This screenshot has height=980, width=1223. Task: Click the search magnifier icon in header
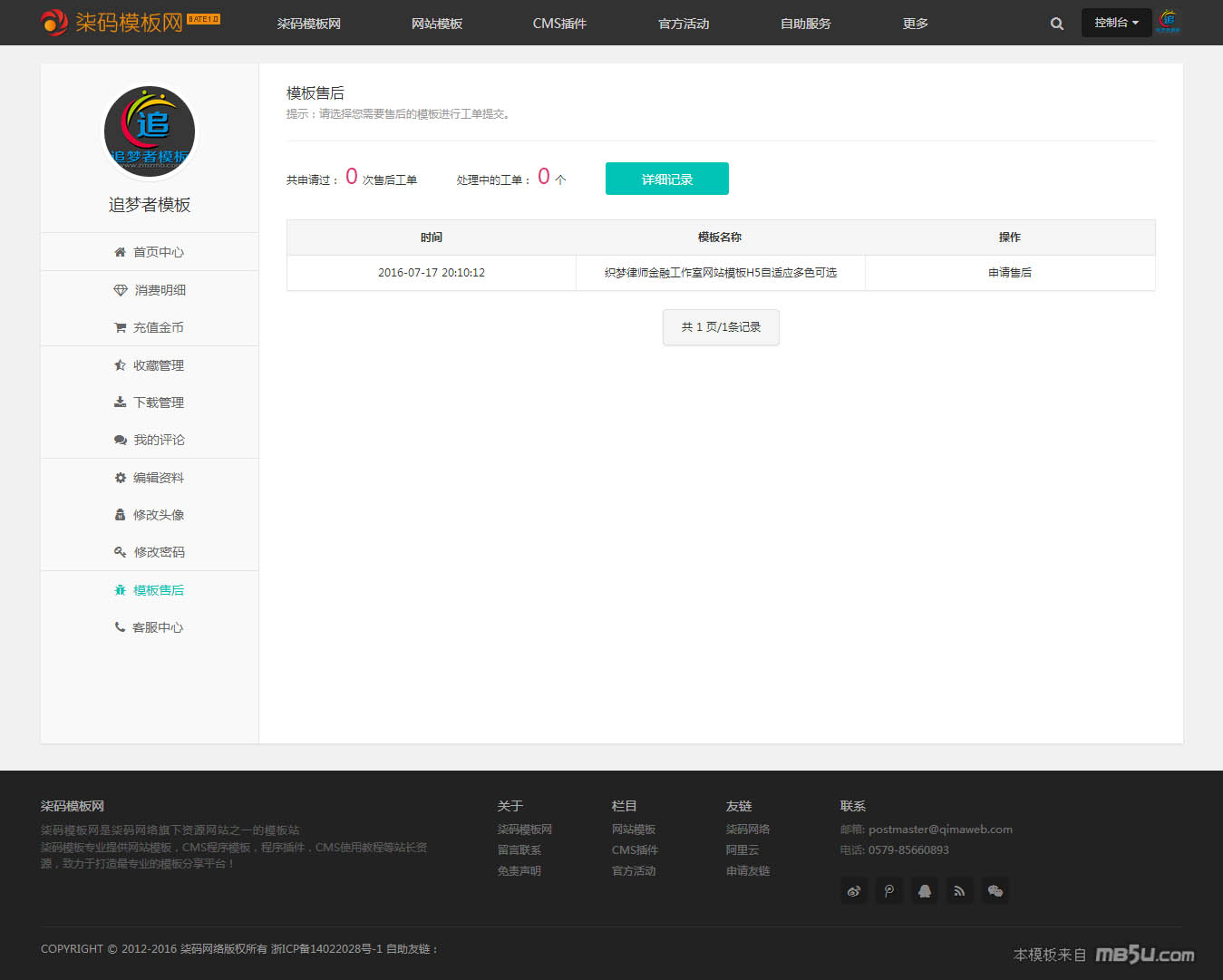[x=1056, y=24]
